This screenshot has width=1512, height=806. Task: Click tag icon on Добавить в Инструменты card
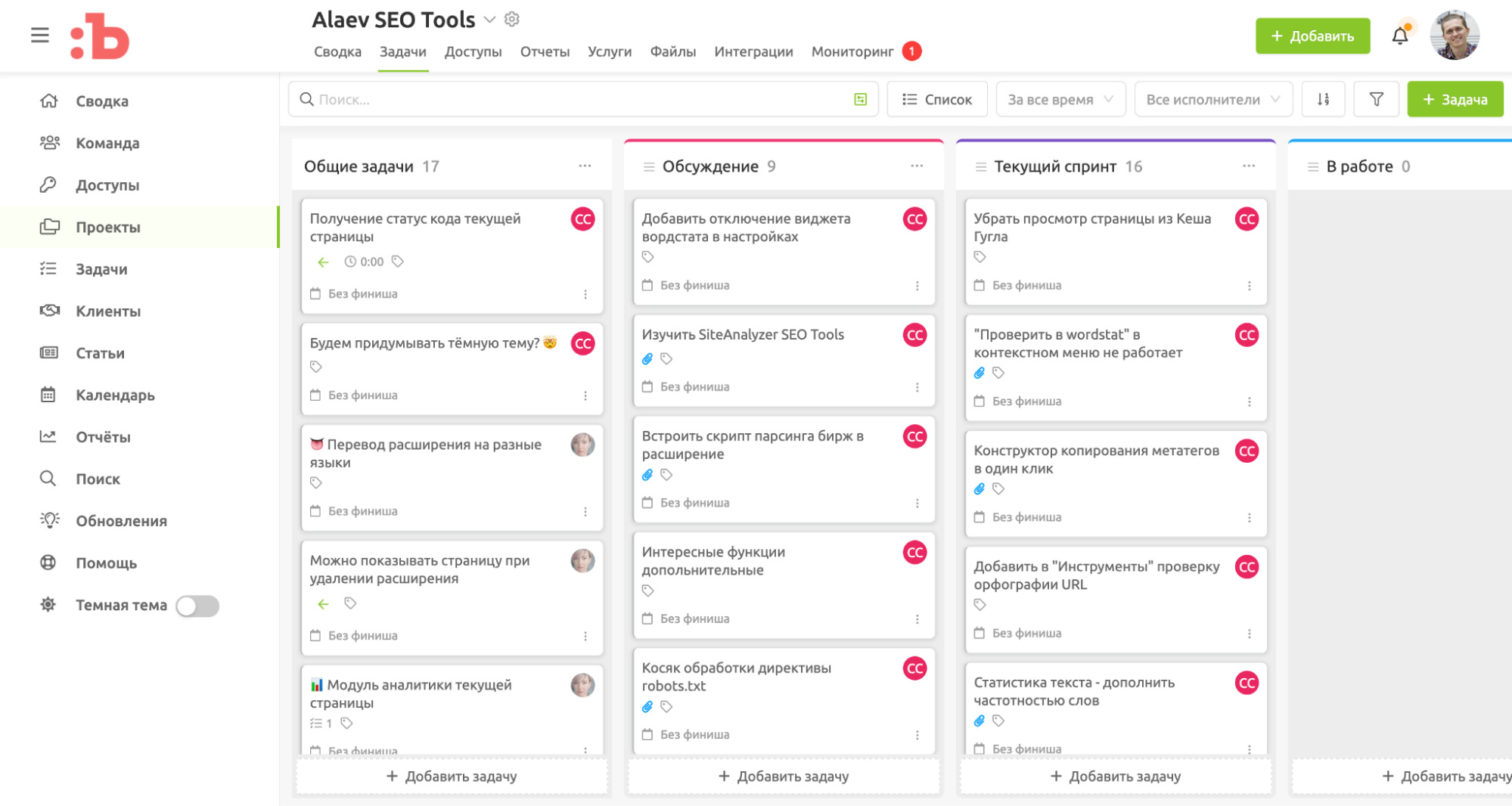click(x=980, y=605)
